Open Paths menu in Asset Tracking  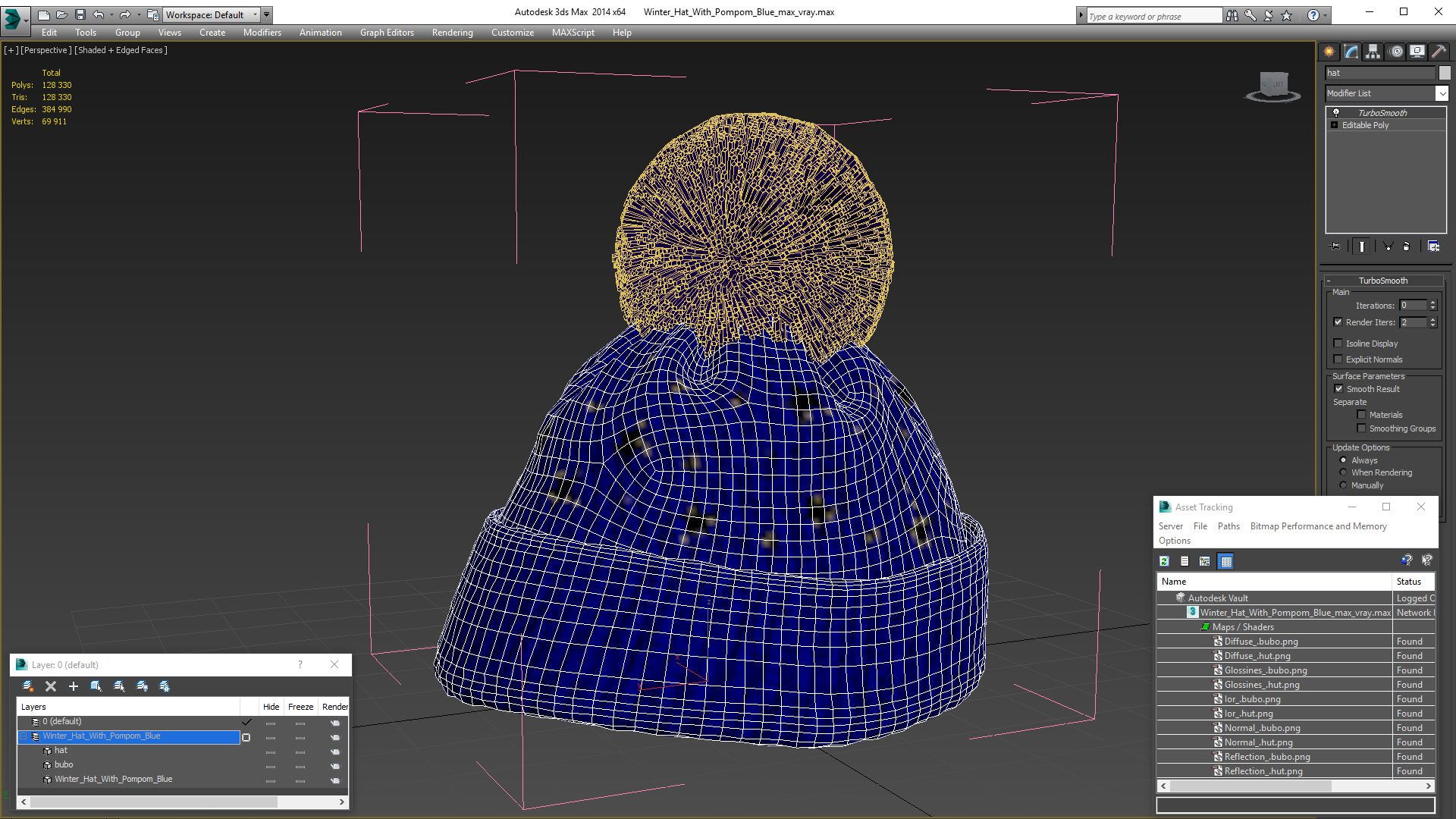[x=1228, y=526]
